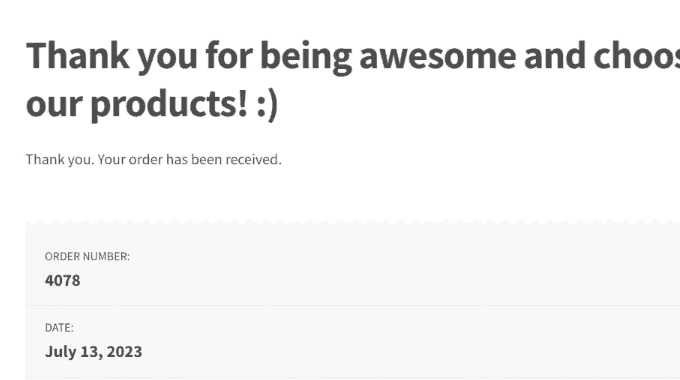680x380 pixels.
Task: Click the divider between order number and date
Action: click(353, 305)
